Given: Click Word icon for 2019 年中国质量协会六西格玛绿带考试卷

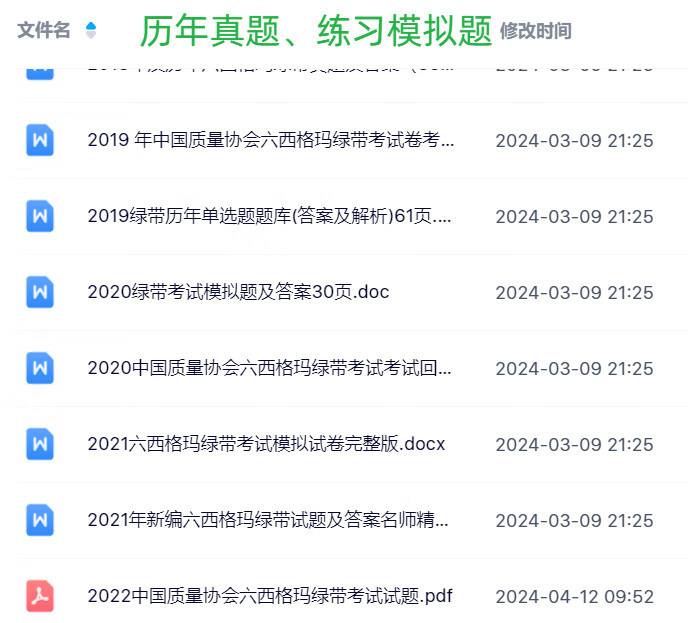Looking at the screenshot, I should [40, 140].
